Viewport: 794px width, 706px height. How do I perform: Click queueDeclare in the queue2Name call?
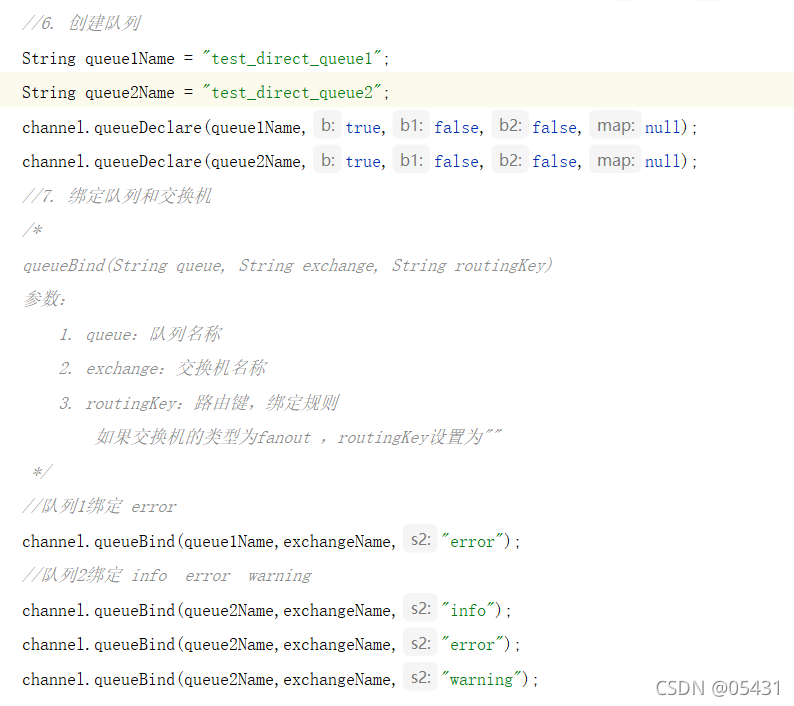(148, 162)
